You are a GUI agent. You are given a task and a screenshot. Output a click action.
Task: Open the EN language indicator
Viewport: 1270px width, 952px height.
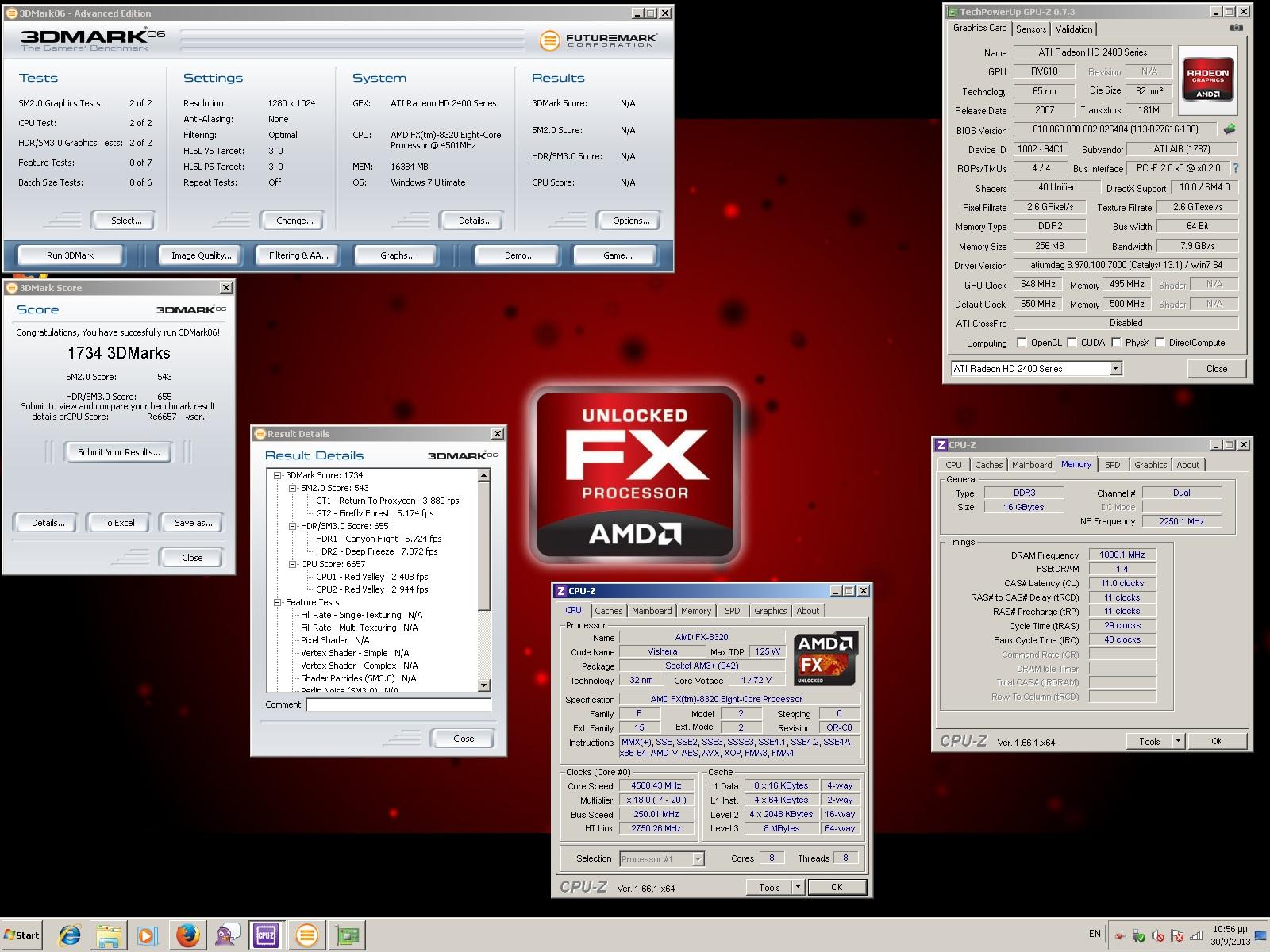tap(1095, 934)
